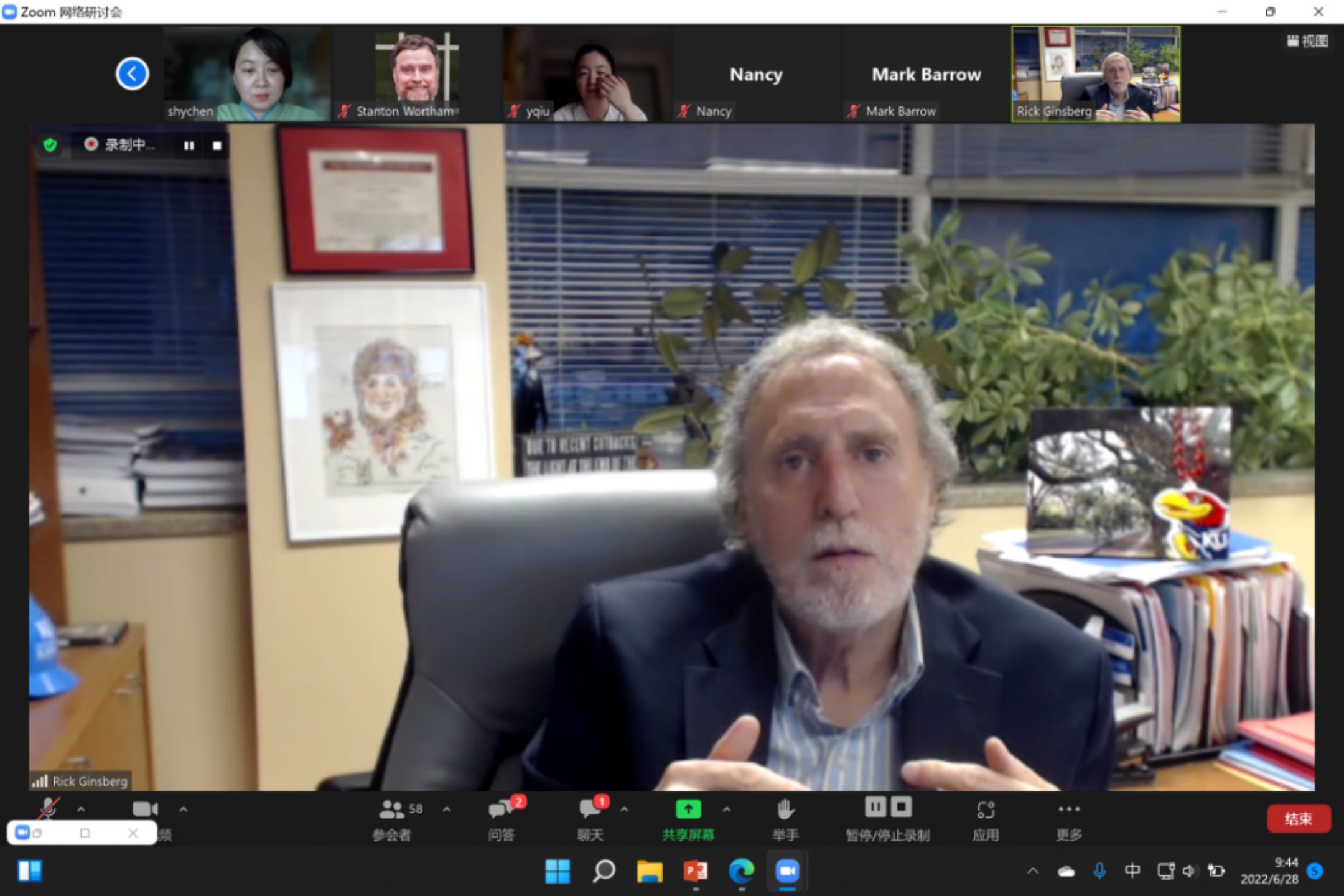
Task: Toggle the video camera button
Action: coord(145,809)
